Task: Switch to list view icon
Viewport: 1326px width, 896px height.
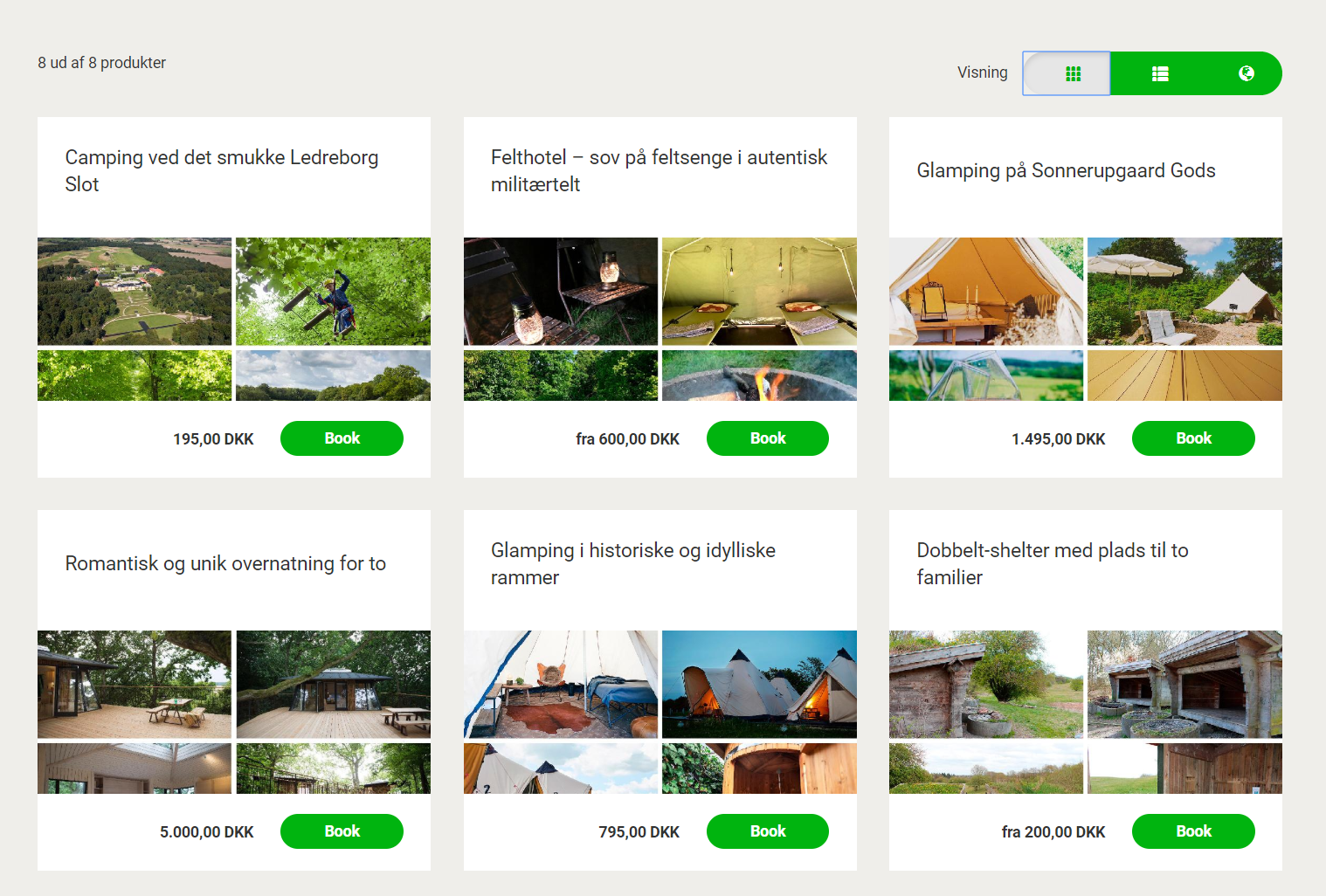Action: [x=1160, y=74]
